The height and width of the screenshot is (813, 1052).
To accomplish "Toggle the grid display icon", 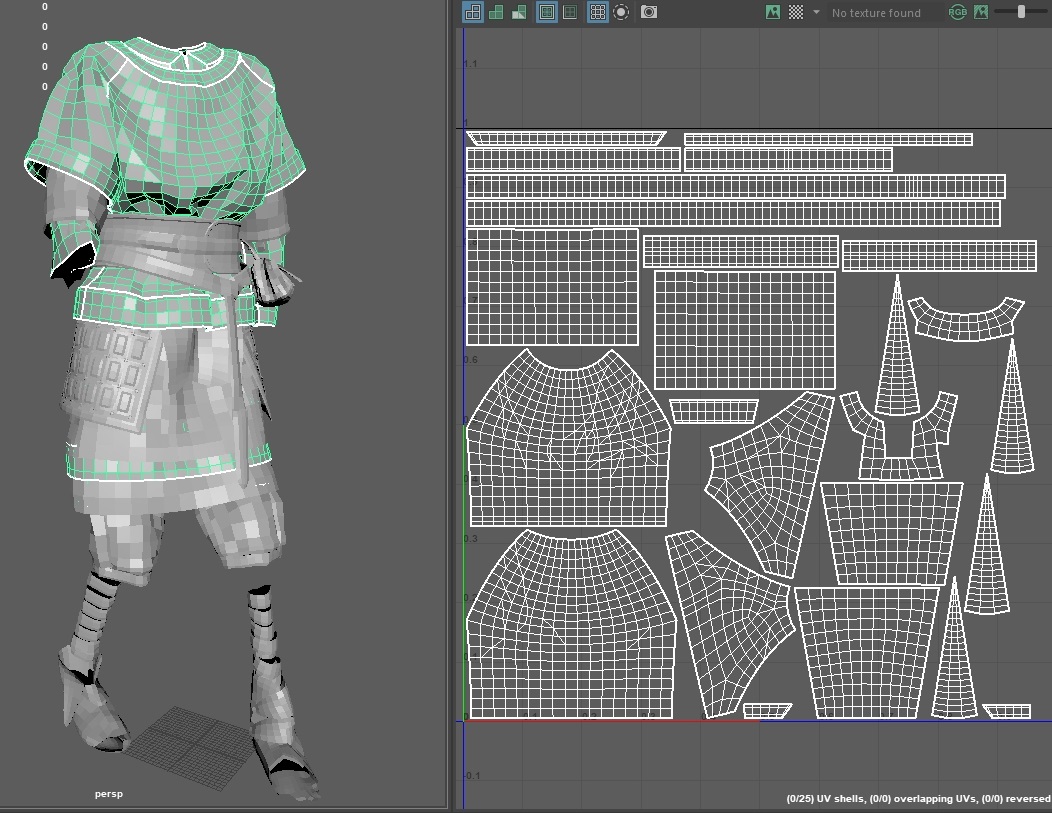I will (597, 12).
